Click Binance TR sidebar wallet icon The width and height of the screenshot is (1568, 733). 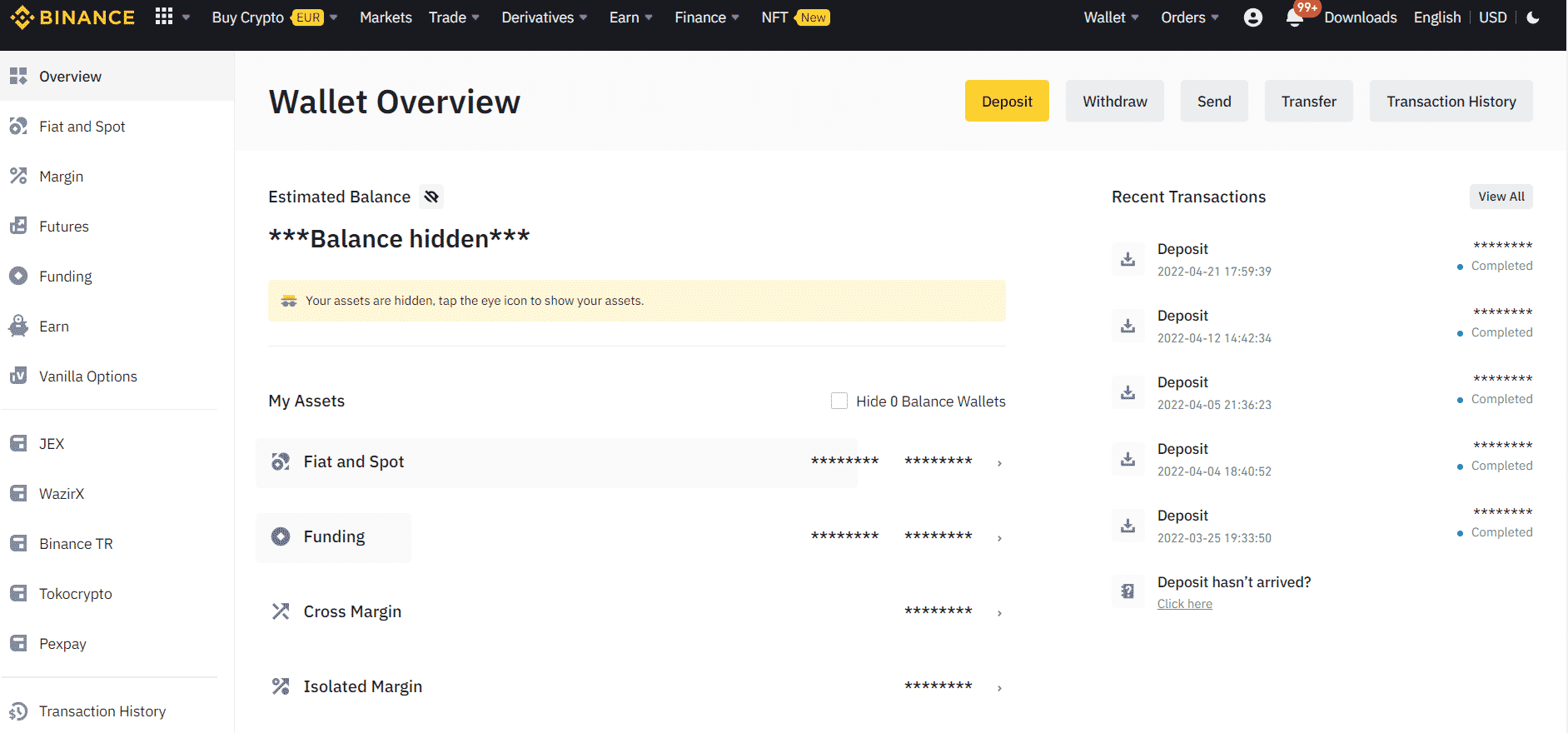tap(18, 543)
